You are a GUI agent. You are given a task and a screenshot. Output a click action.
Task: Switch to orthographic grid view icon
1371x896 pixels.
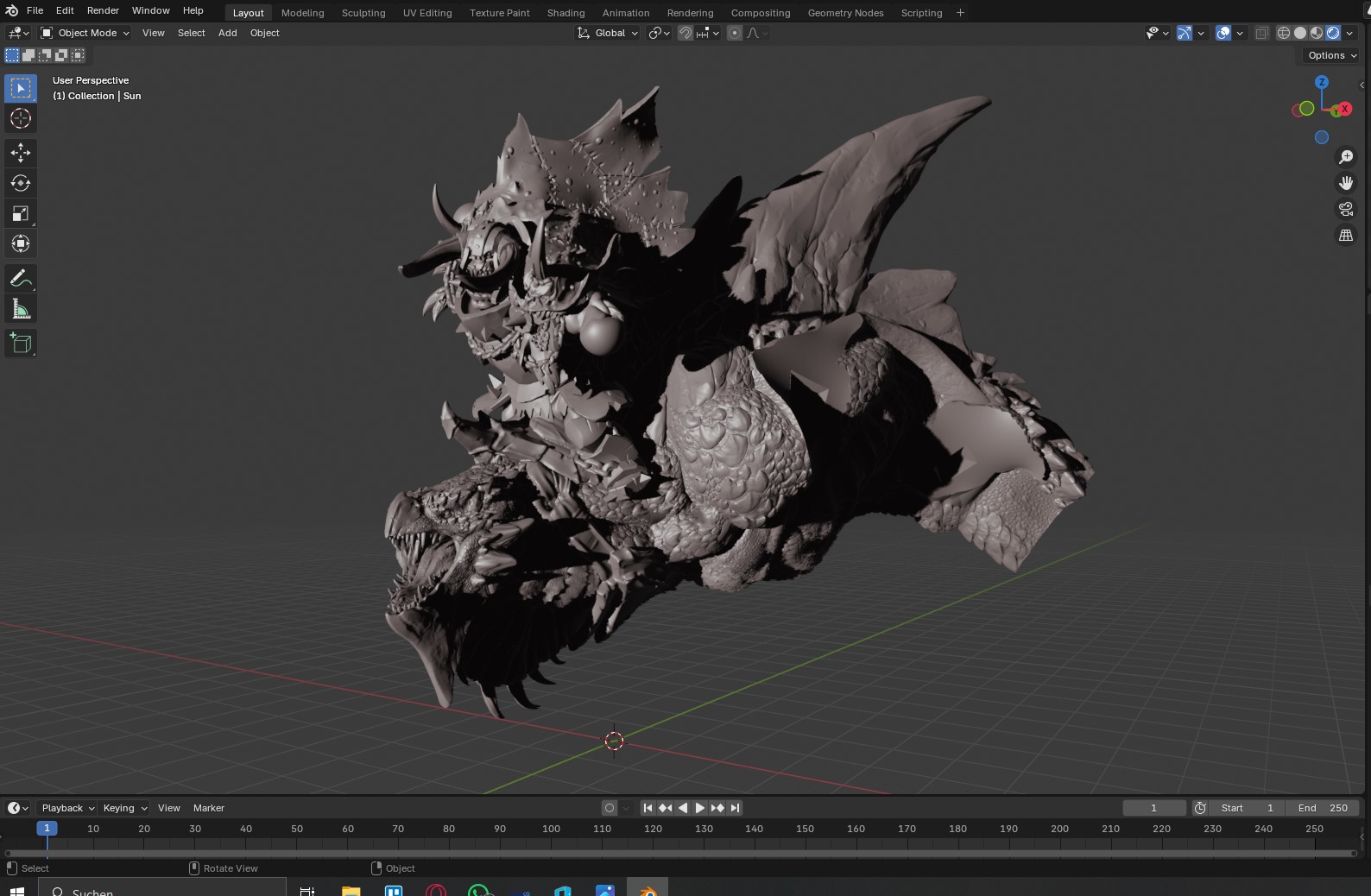pyautogui.click(x=1345, y=235)
